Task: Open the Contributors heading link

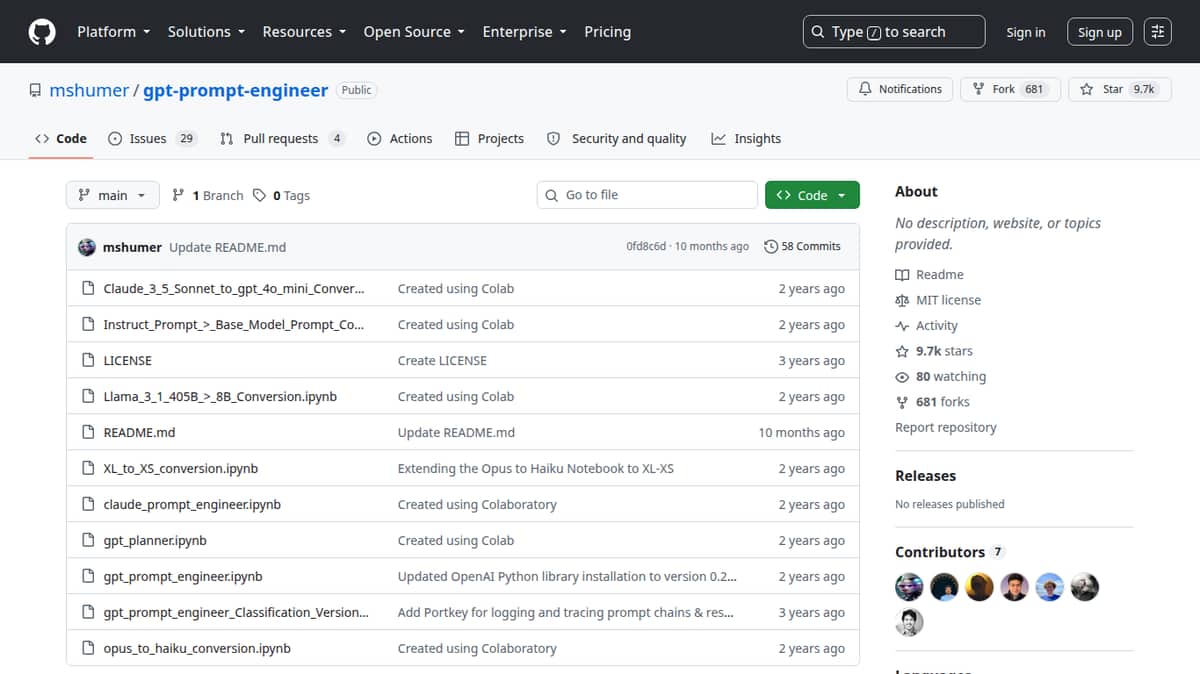Action: [x=949, y=552]
